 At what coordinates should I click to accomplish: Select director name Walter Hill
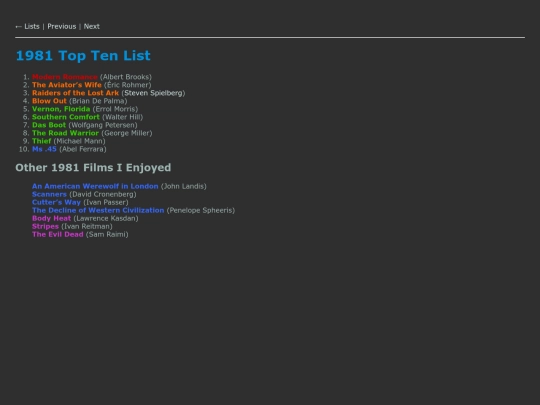point(123,117)
